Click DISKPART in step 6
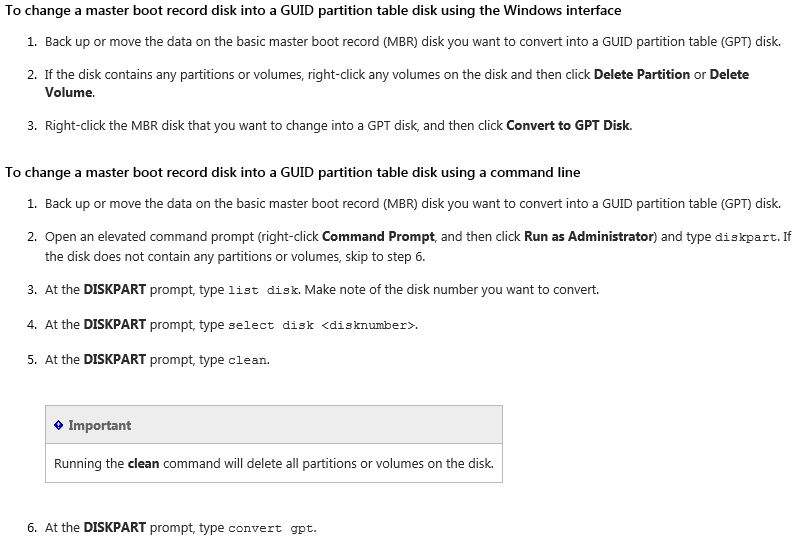This screenshot has width=797, height=551. [x=114, y=528]
